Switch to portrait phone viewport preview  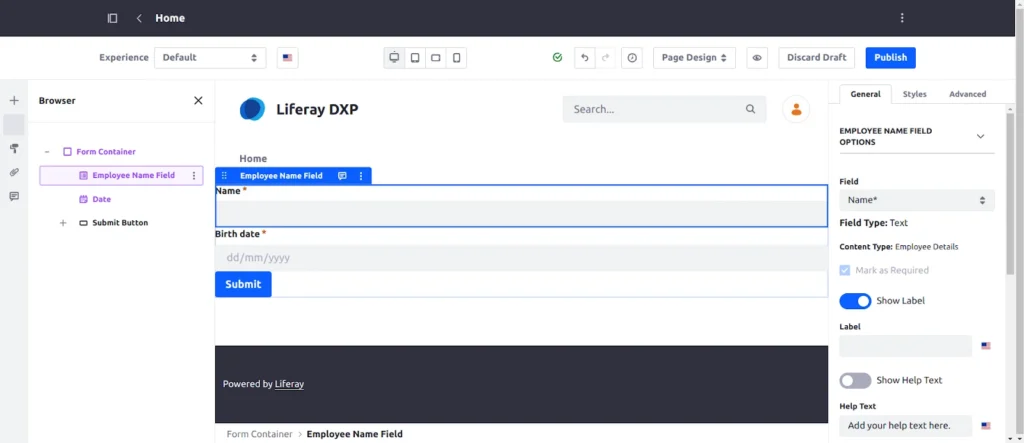(456, 57)
